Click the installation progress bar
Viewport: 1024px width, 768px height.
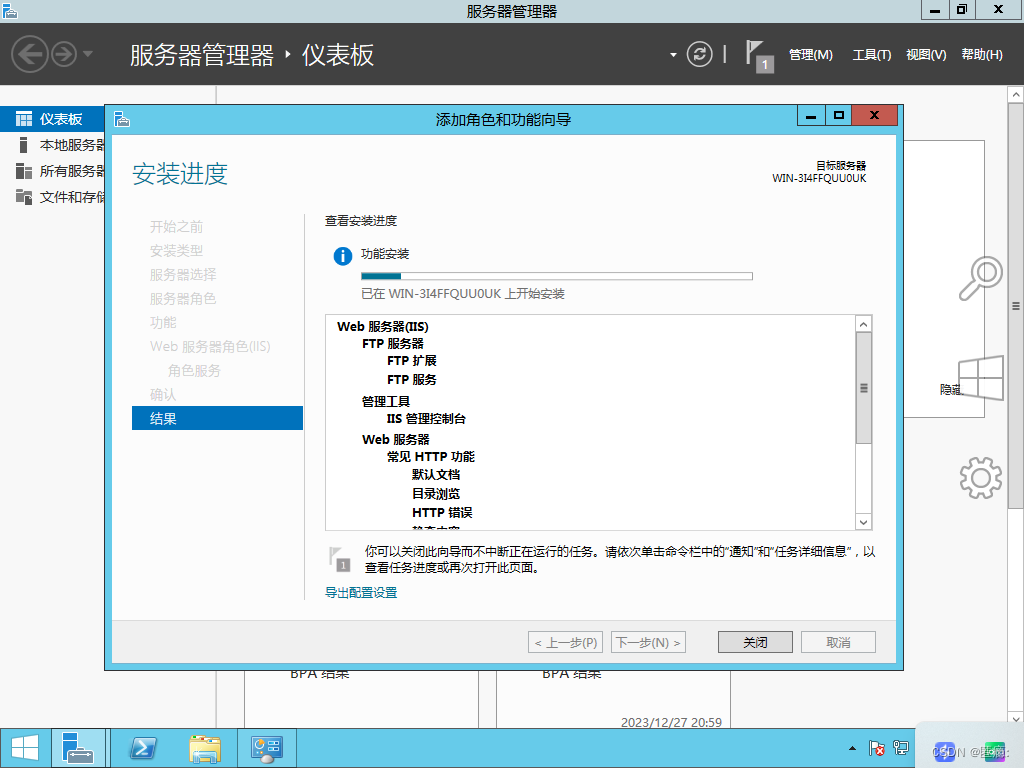556,276
